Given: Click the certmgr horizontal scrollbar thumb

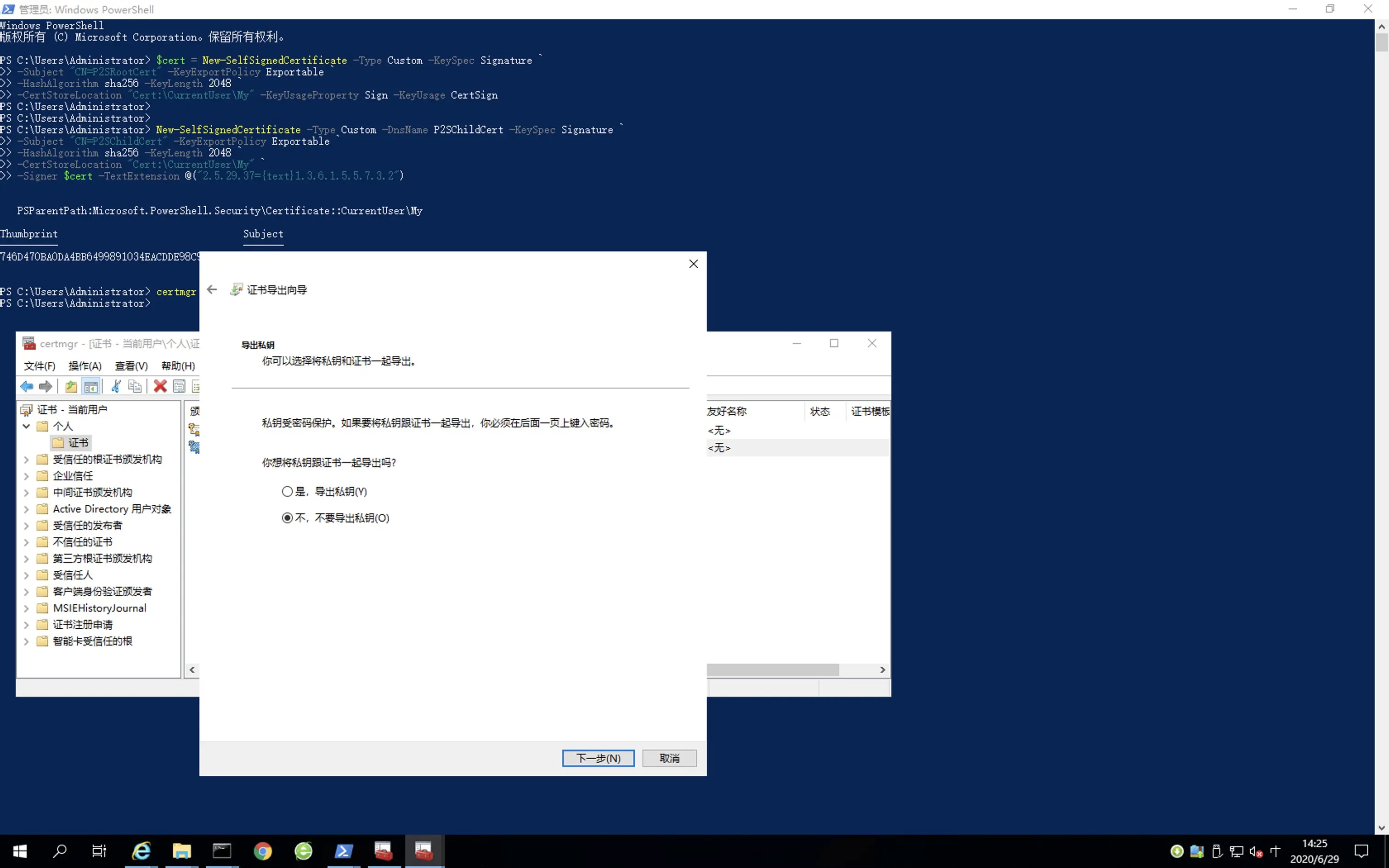Looking at the screenshot, I should tap(772, 670).
